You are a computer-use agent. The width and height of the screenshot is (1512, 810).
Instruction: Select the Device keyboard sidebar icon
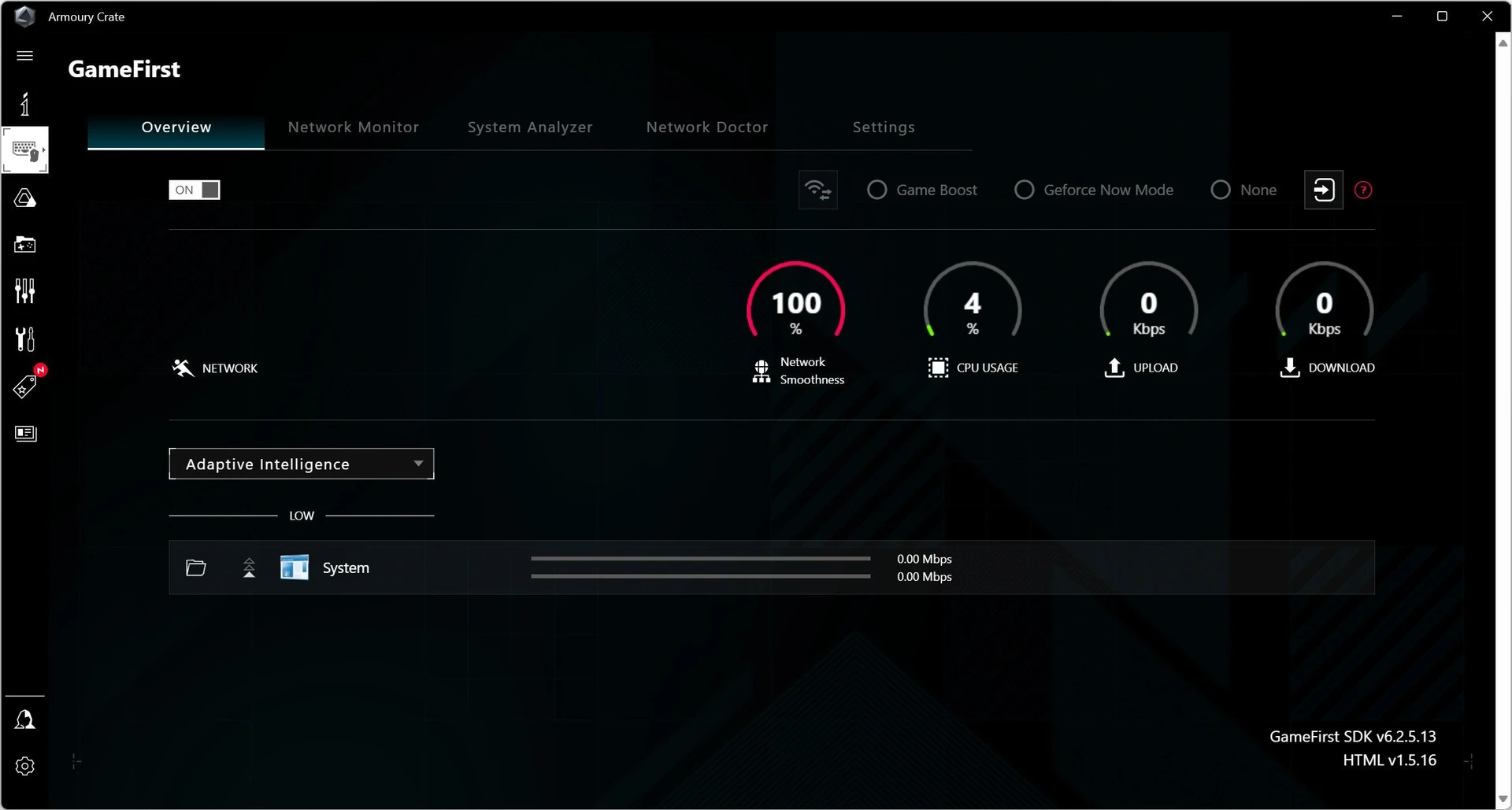click(25, 150)
